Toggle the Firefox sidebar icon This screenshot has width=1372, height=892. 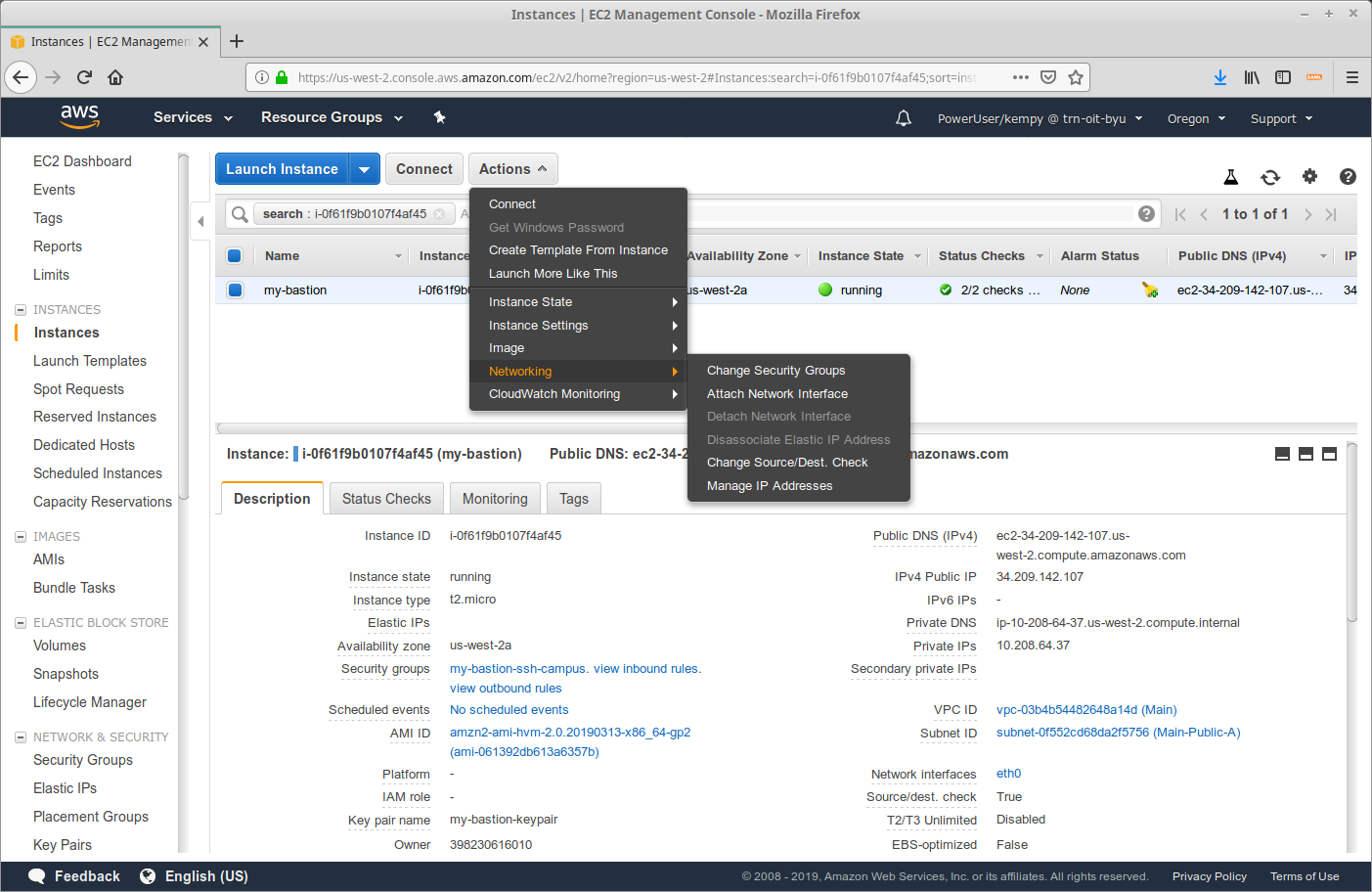[x=1283, y=77]
